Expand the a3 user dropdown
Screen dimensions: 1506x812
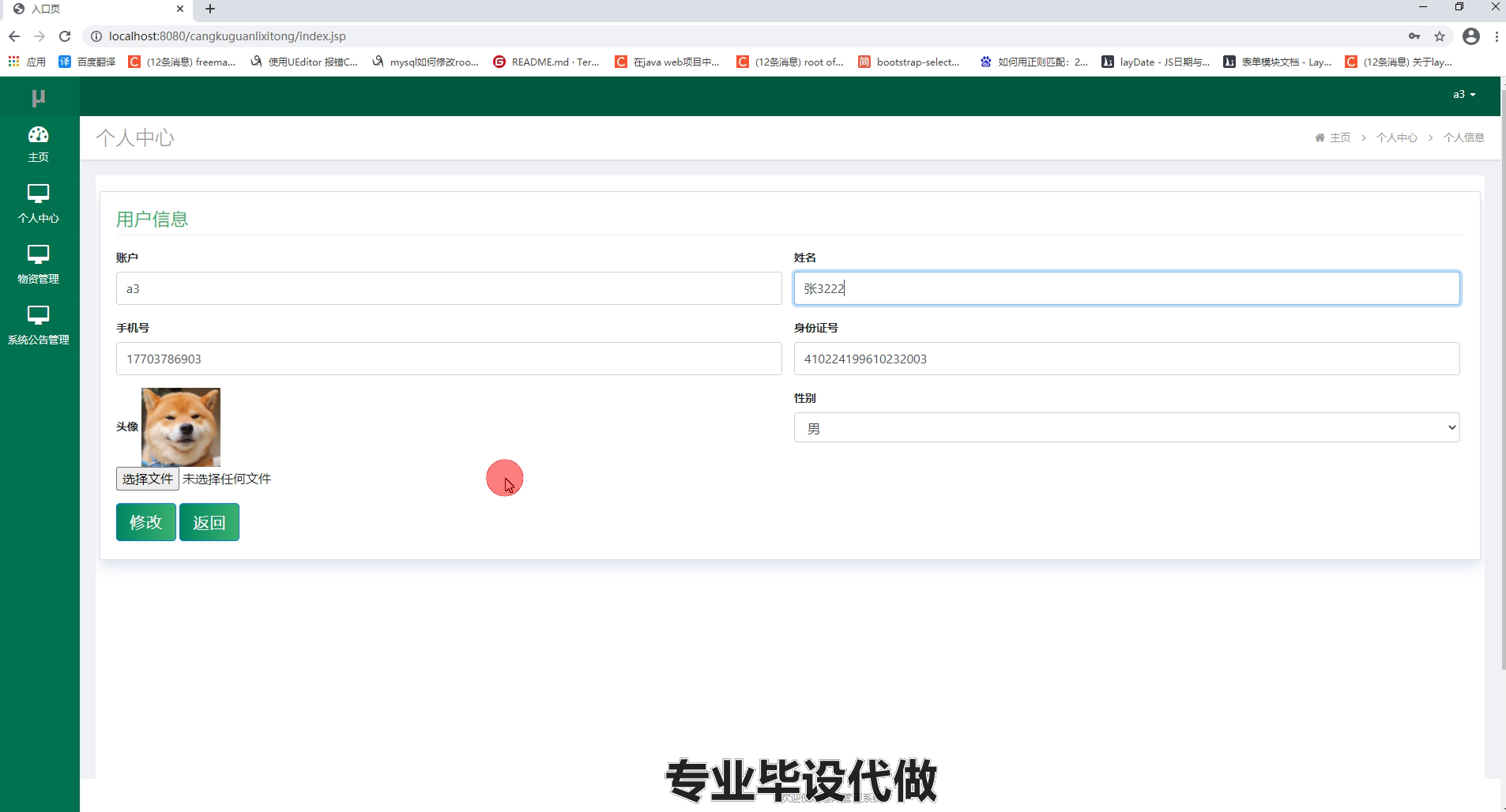[x=1464, y=95]
